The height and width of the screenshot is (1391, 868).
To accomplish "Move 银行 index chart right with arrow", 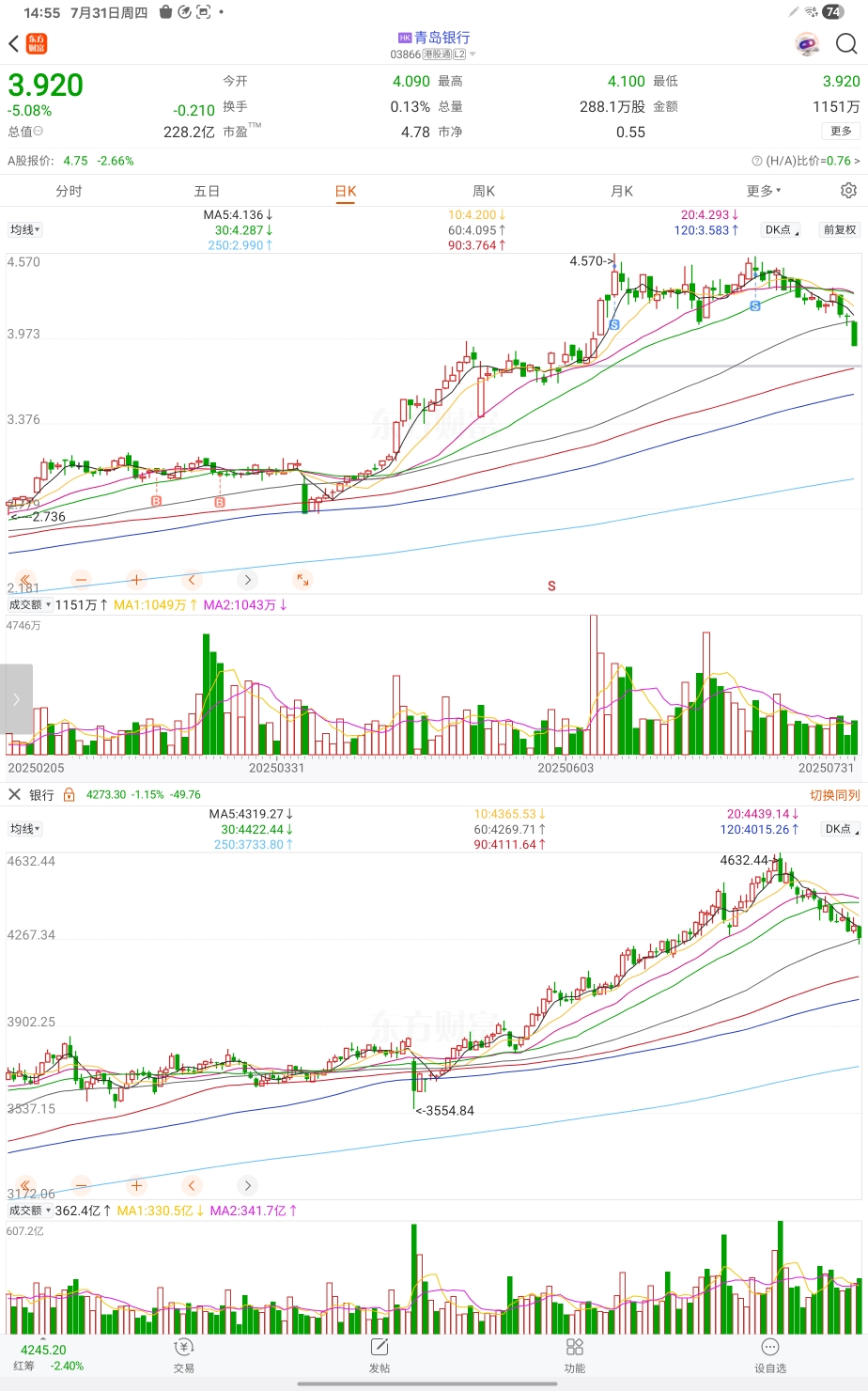I will coord(247,1185).
